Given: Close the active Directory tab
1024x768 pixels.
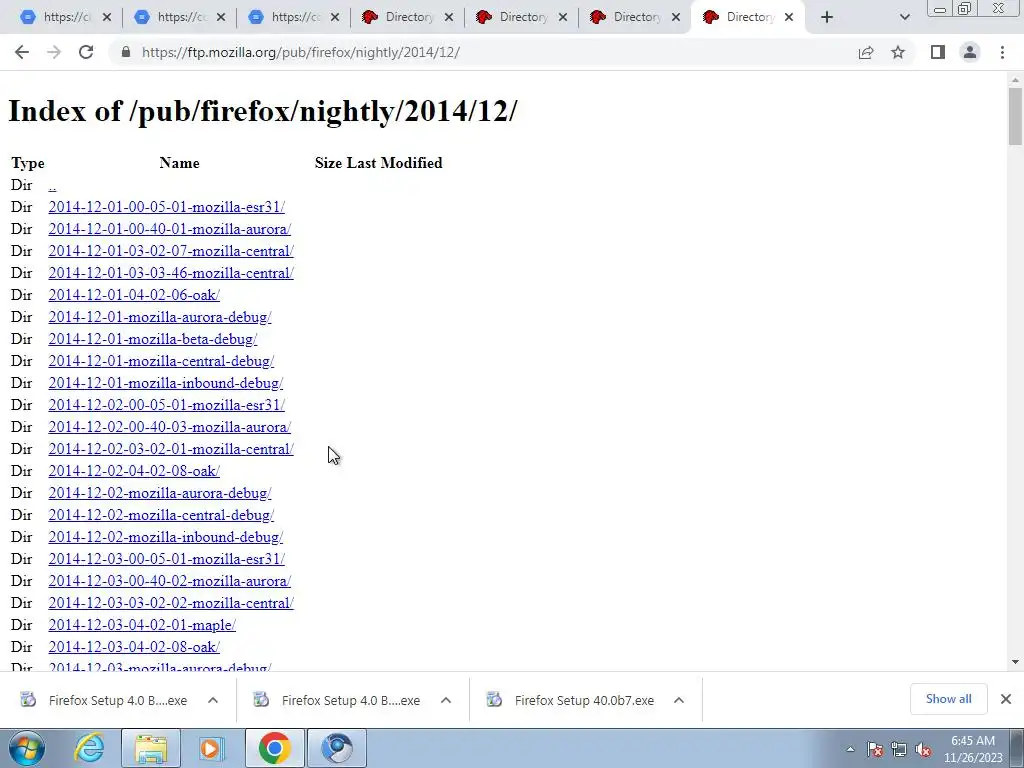Looking at the screenshot, I should [789, 18].
